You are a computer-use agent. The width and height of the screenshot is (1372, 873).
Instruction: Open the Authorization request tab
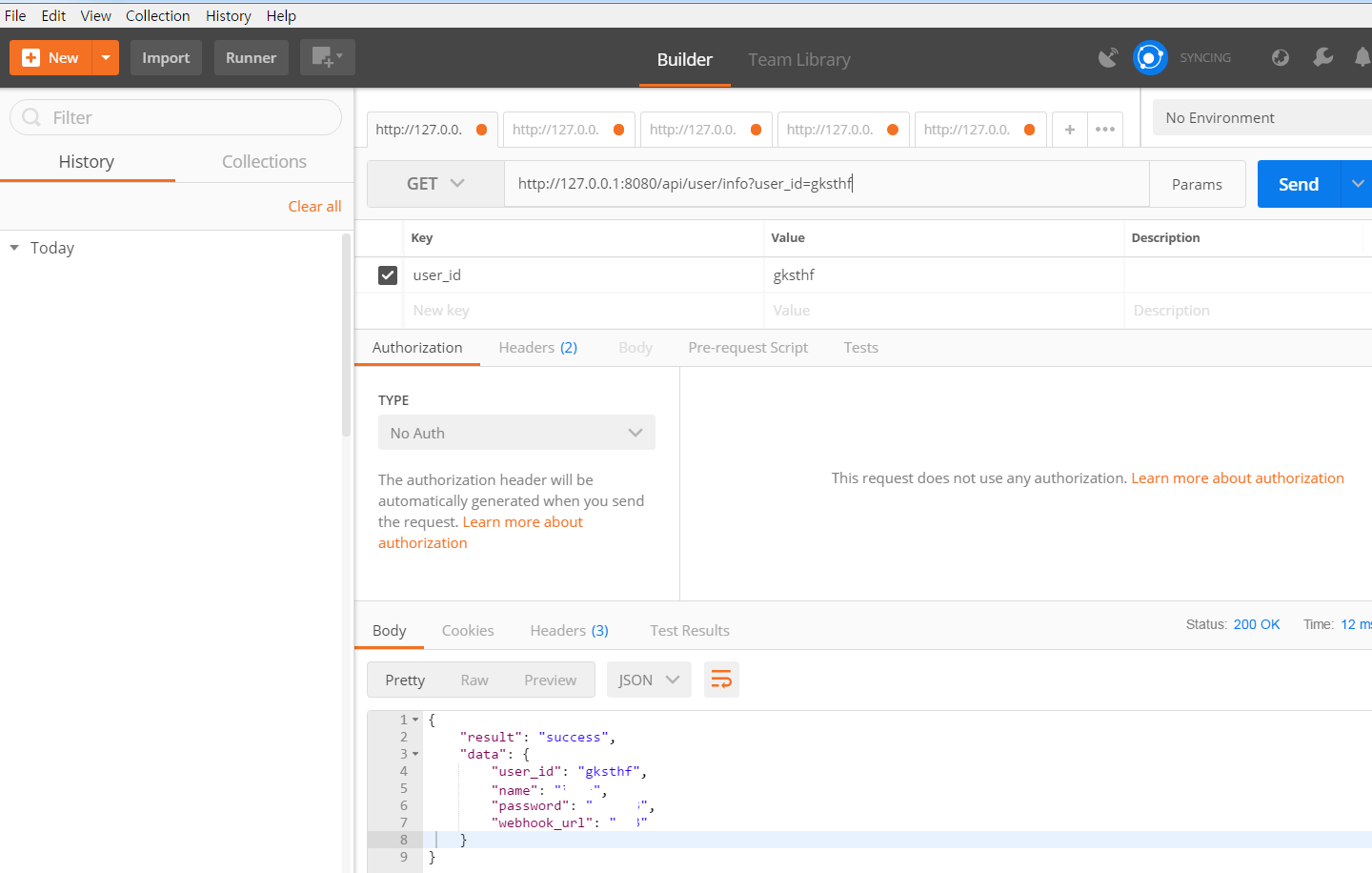[x=417, y=347]
